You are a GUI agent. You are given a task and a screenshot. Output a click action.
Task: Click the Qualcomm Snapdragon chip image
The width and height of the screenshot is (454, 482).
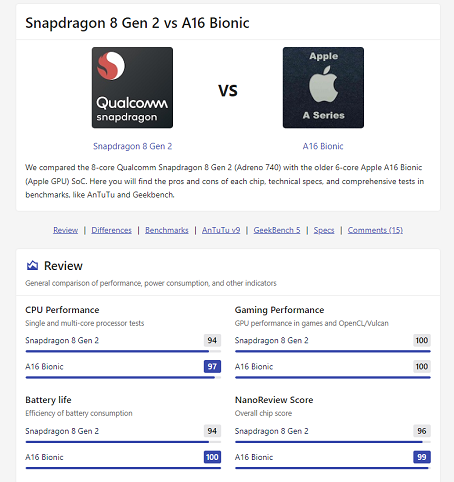coord(132,87)
